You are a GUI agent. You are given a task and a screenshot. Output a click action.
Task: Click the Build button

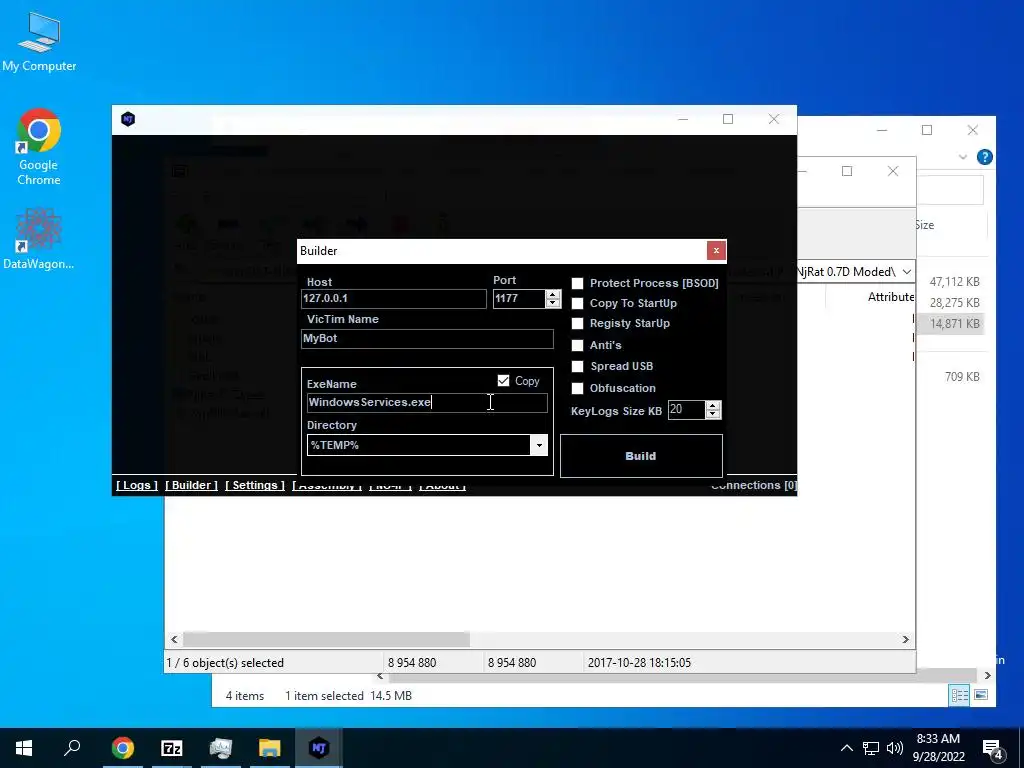pos(641,456)
